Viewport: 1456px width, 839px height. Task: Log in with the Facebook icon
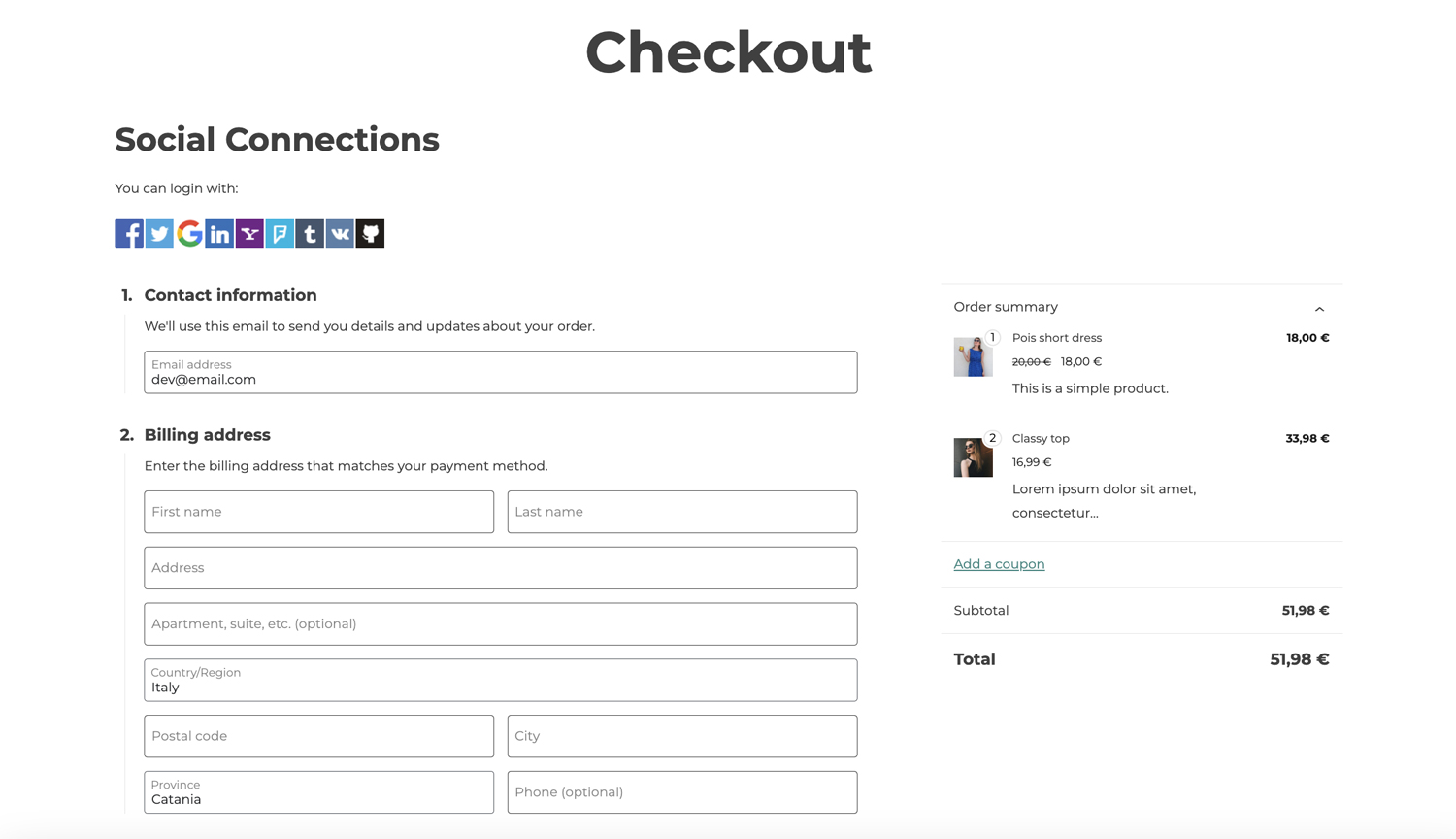[x=129, y=233]
